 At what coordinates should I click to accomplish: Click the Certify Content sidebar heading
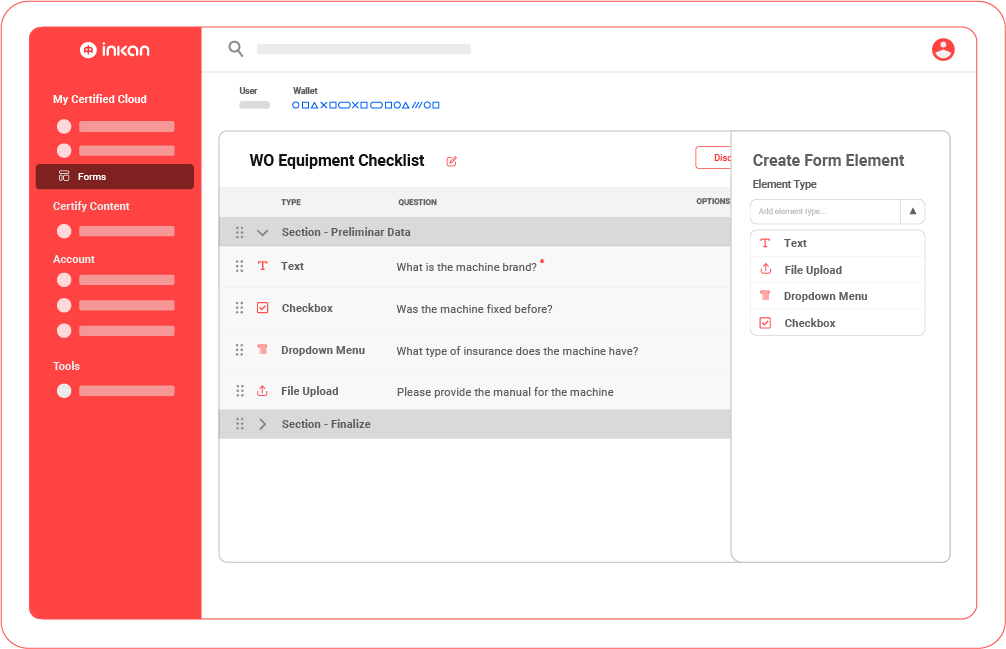point(91,206)
